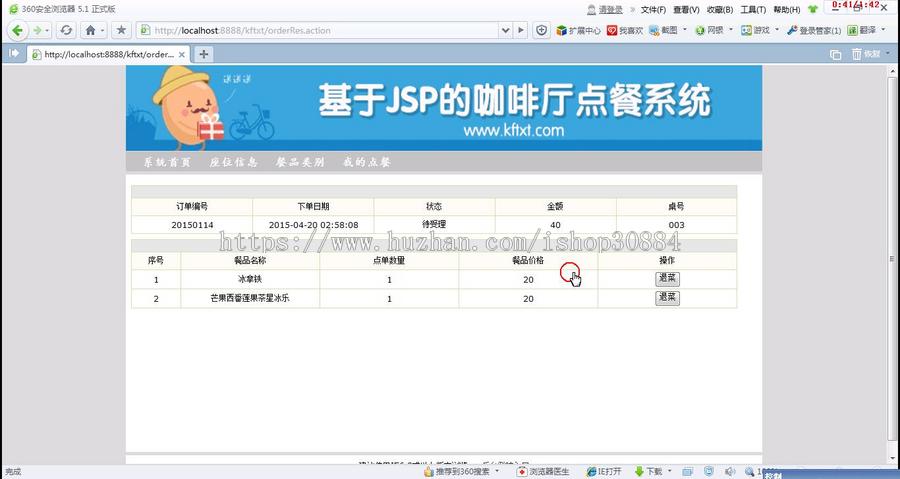Open 我的点餐 in site navigation

[366, 162]
